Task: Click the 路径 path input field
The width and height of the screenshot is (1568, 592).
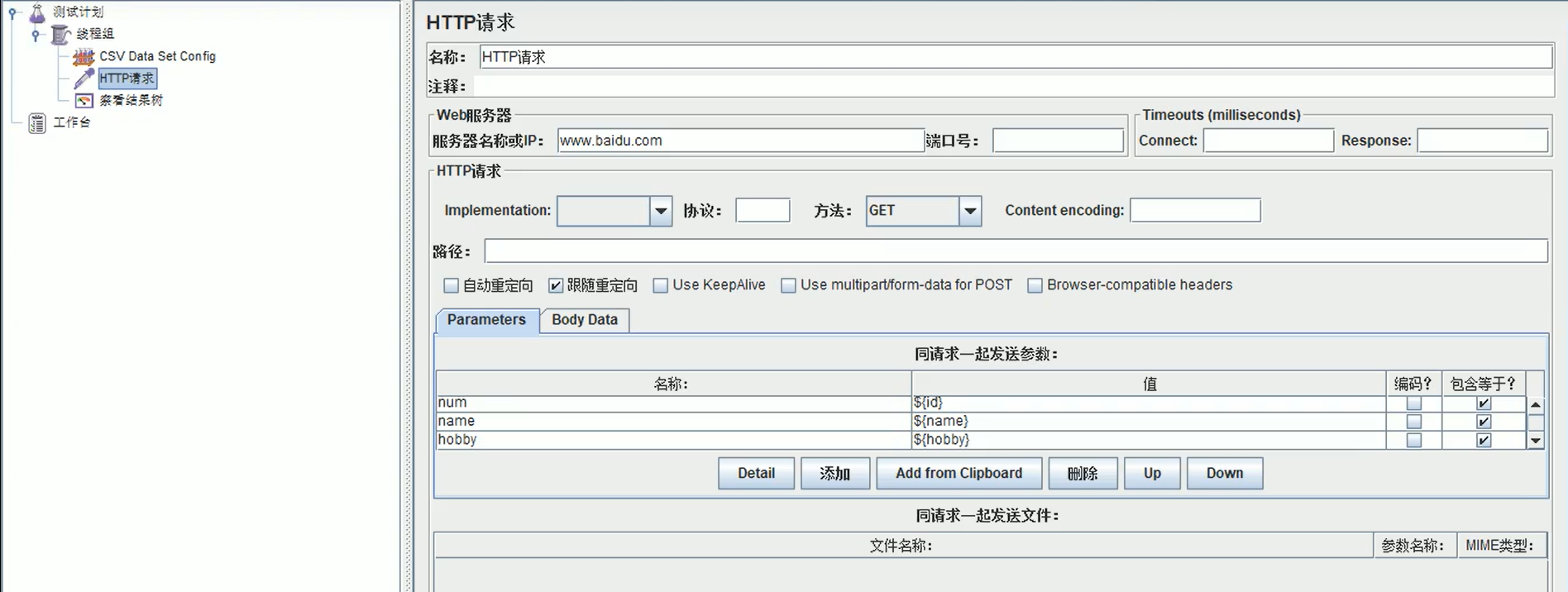Action: [1016, 251]
